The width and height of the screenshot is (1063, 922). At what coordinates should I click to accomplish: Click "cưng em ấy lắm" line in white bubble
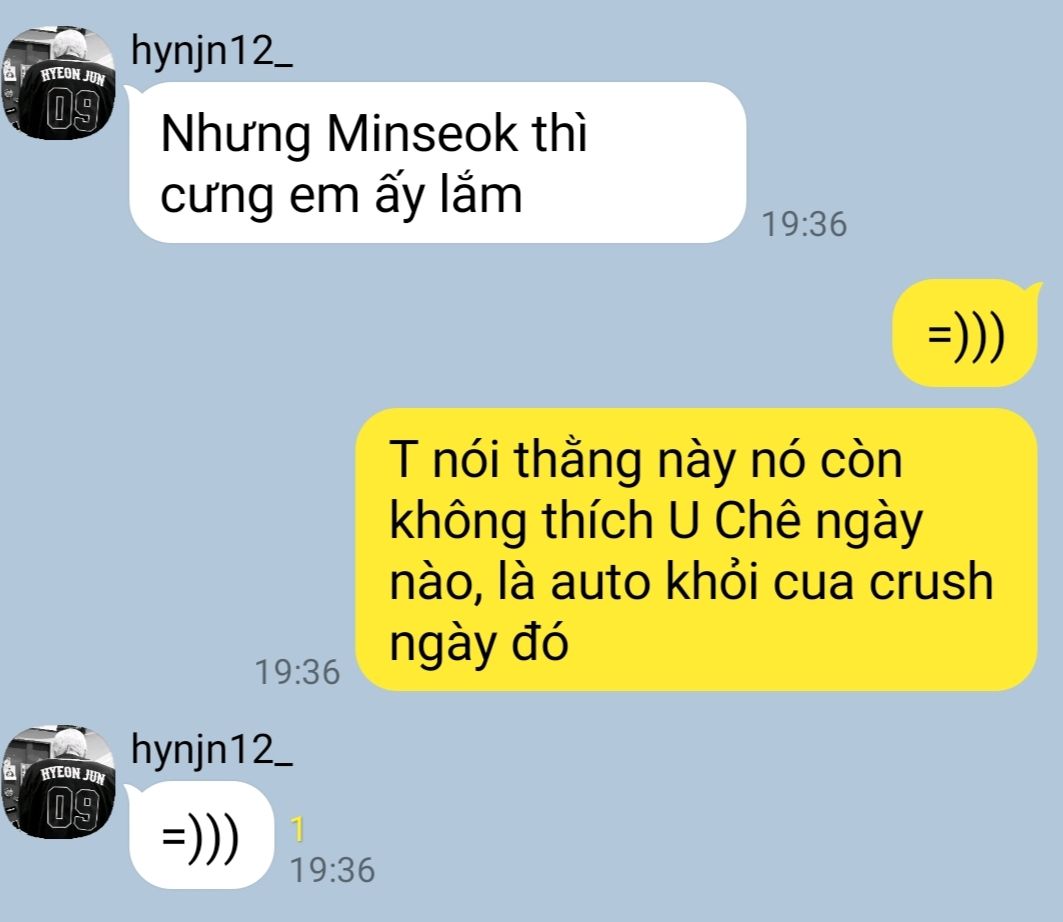pos(341,195)
